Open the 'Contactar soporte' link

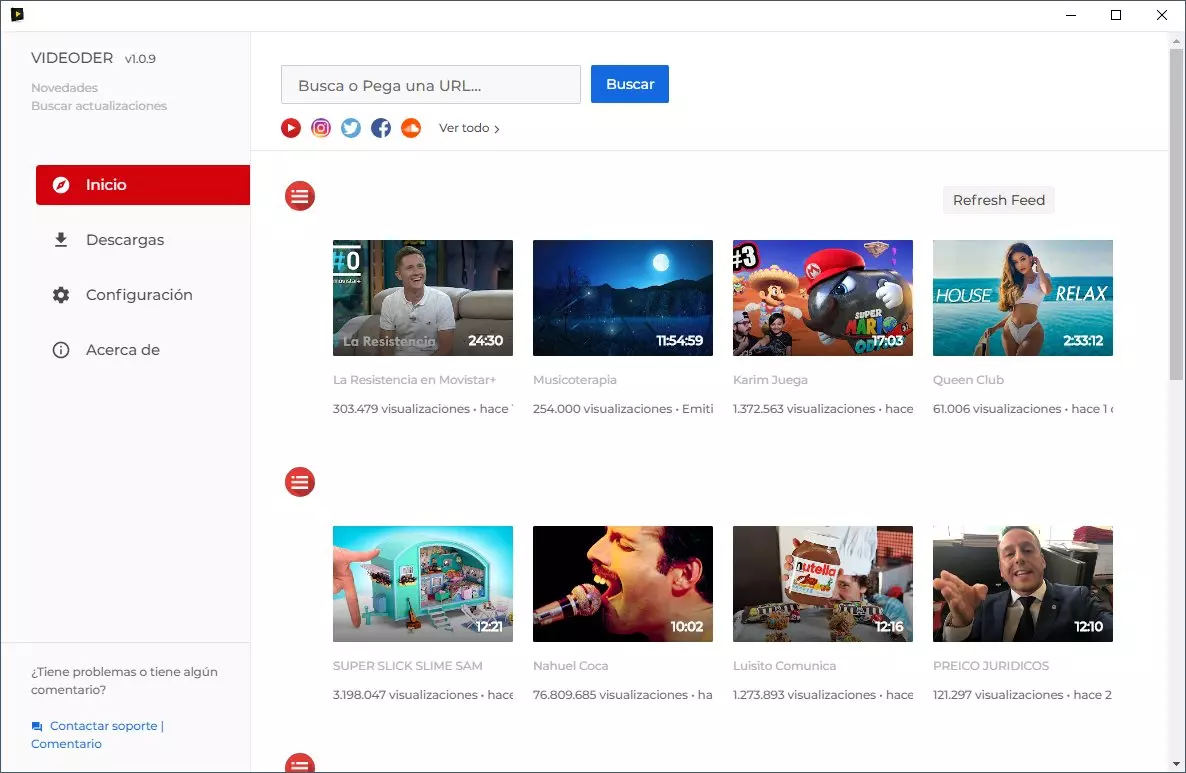pyautogui.click(x=103, y=726)
